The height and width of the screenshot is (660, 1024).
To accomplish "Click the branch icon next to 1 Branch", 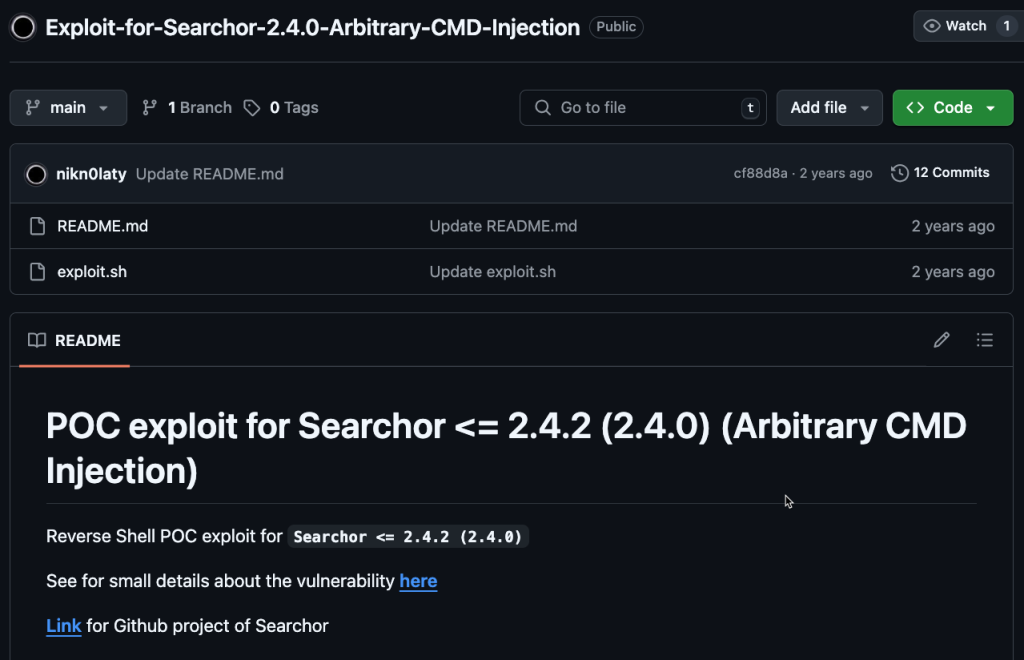I will coord(150,108).
